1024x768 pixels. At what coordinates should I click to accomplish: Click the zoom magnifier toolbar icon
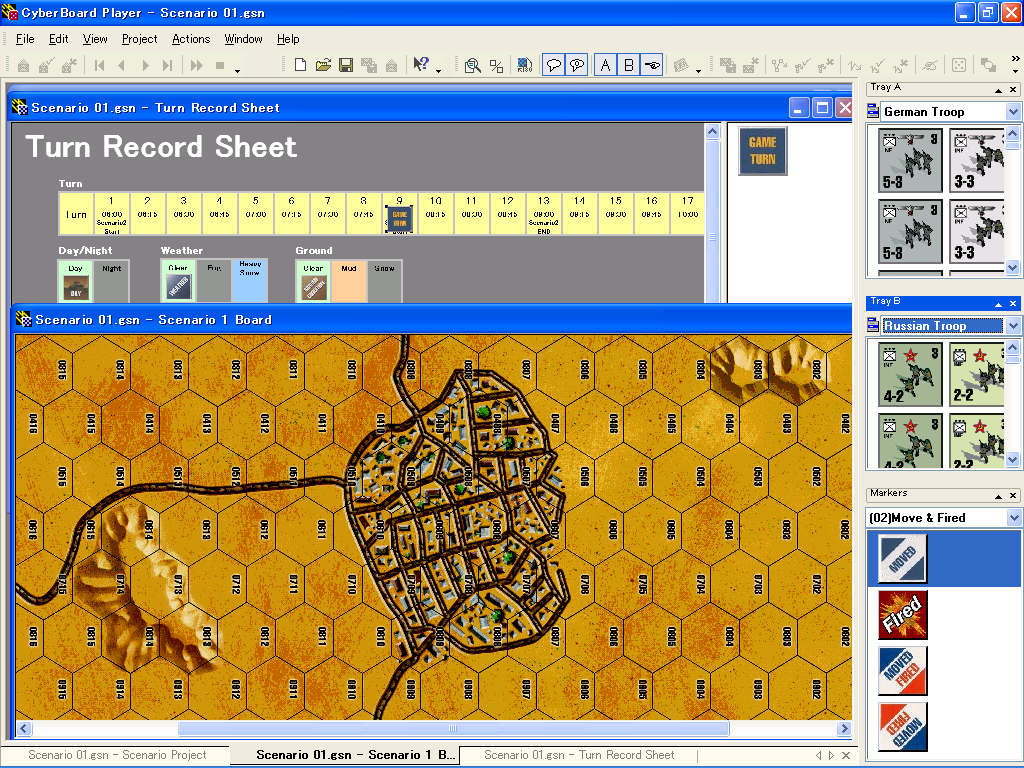pos(472,66)
